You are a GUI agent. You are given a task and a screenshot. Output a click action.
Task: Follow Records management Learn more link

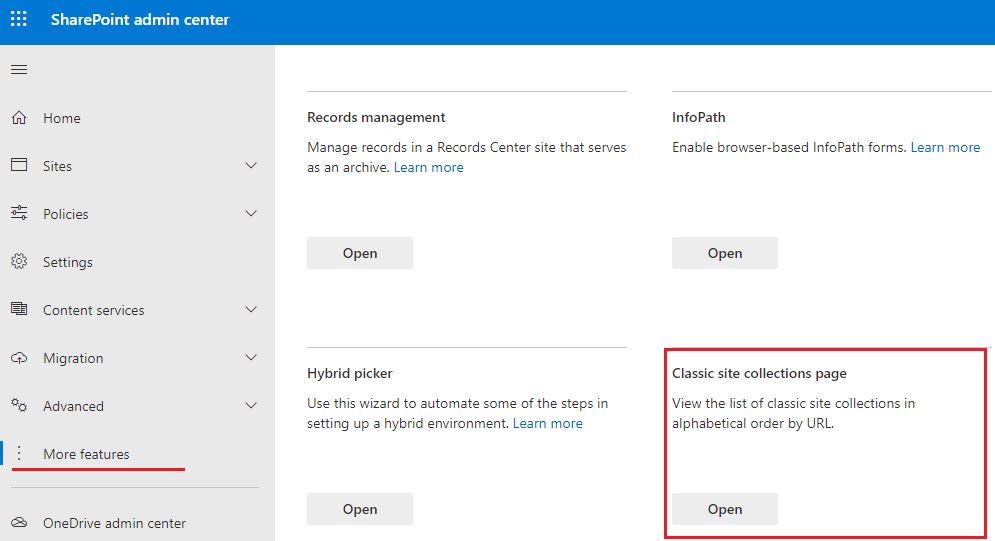tap(428, 167)
